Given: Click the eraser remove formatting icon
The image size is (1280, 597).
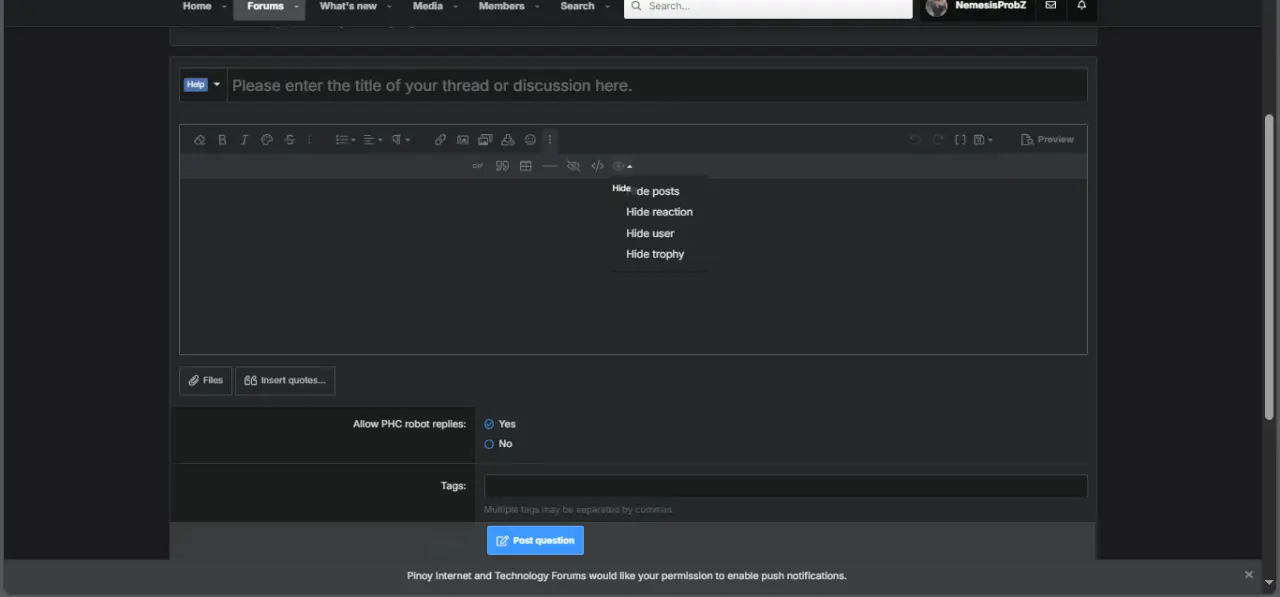Looking at the screenshot, I should click(199, 140).
